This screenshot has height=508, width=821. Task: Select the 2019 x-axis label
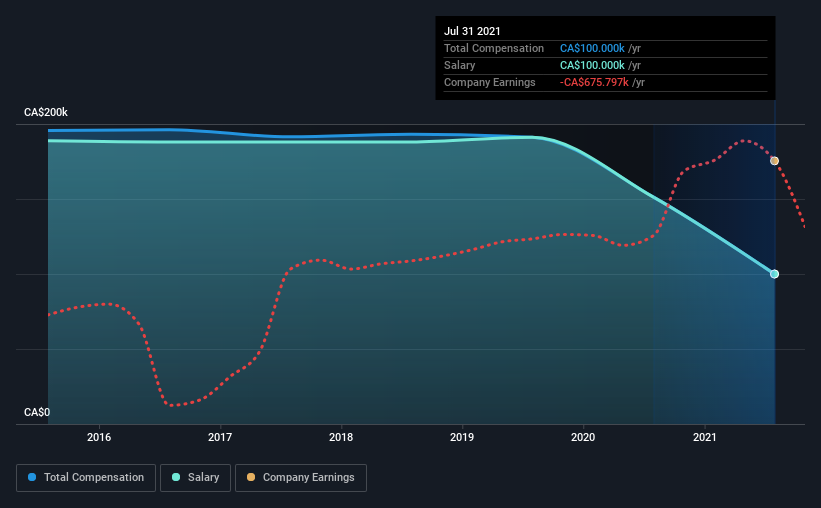coord(462,437)
